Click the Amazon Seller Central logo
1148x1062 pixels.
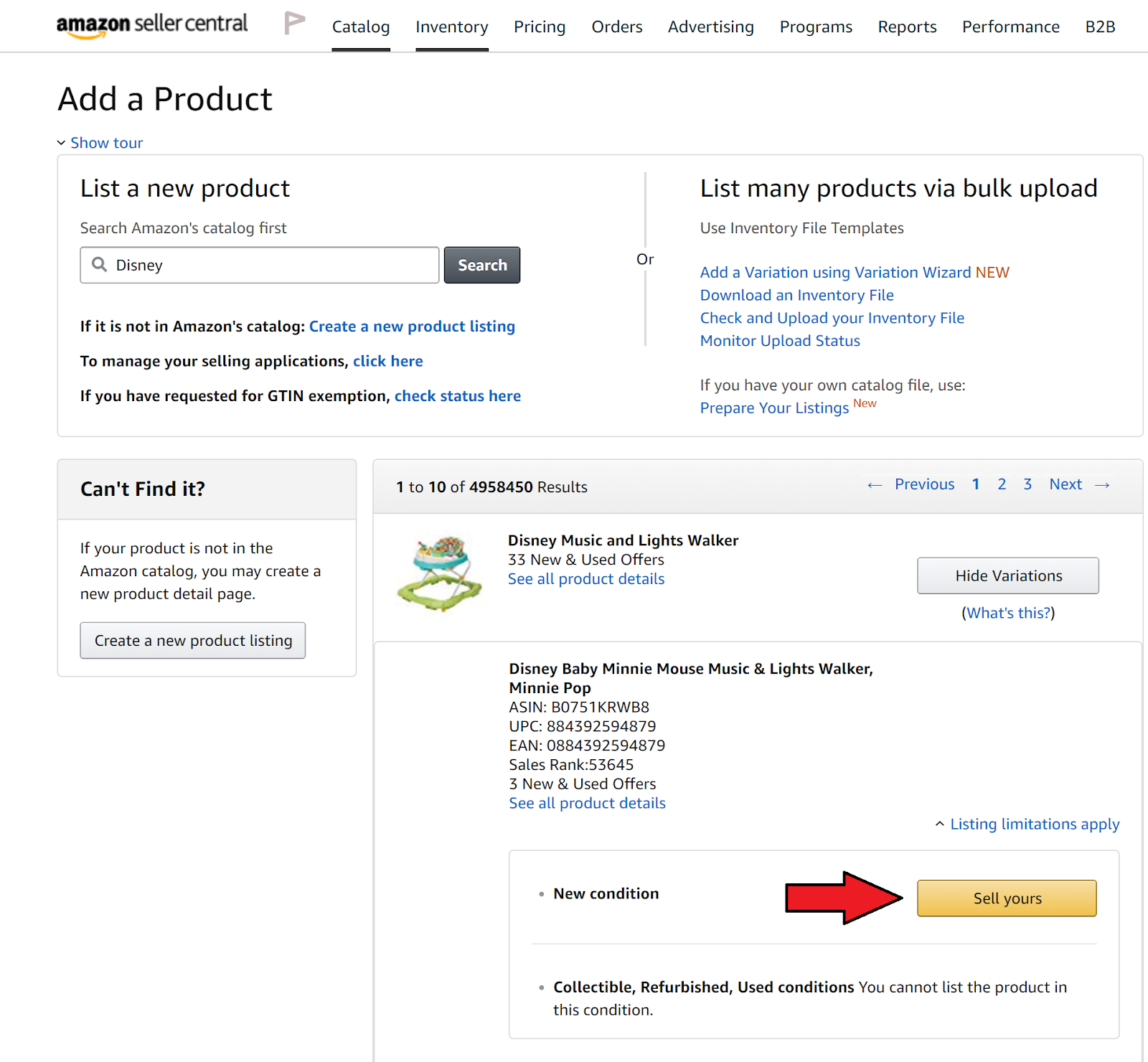[x=152, y=25]
